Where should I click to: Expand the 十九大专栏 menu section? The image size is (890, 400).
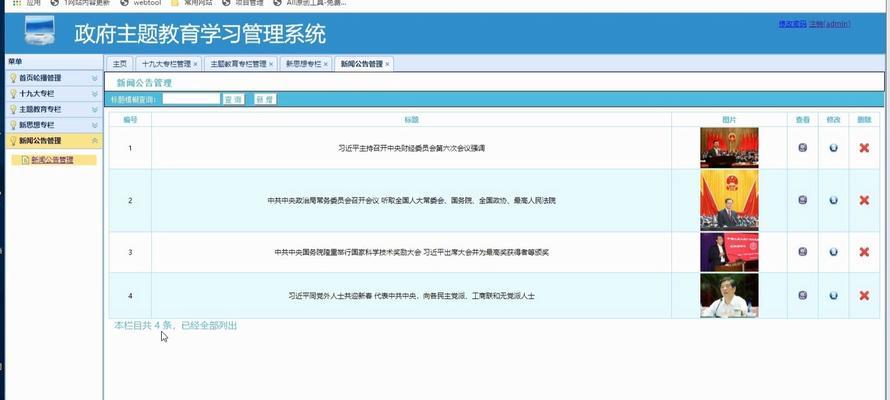click(95, 93)
